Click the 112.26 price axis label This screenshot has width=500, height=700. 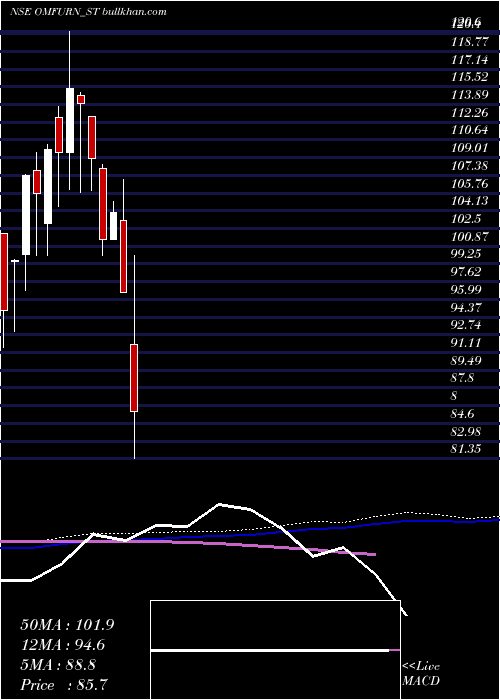pyautogui.click(x=469, y=113)
